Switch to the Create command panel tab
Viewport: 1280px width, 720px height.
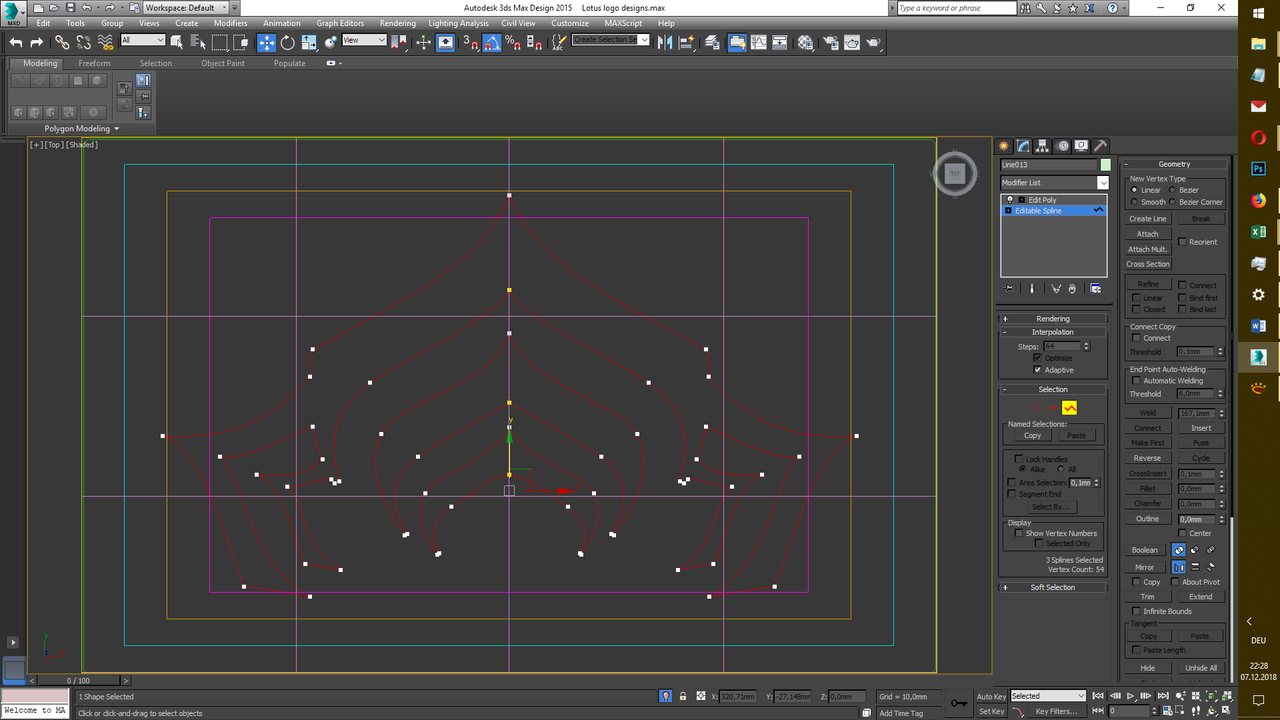[1005, 145]
